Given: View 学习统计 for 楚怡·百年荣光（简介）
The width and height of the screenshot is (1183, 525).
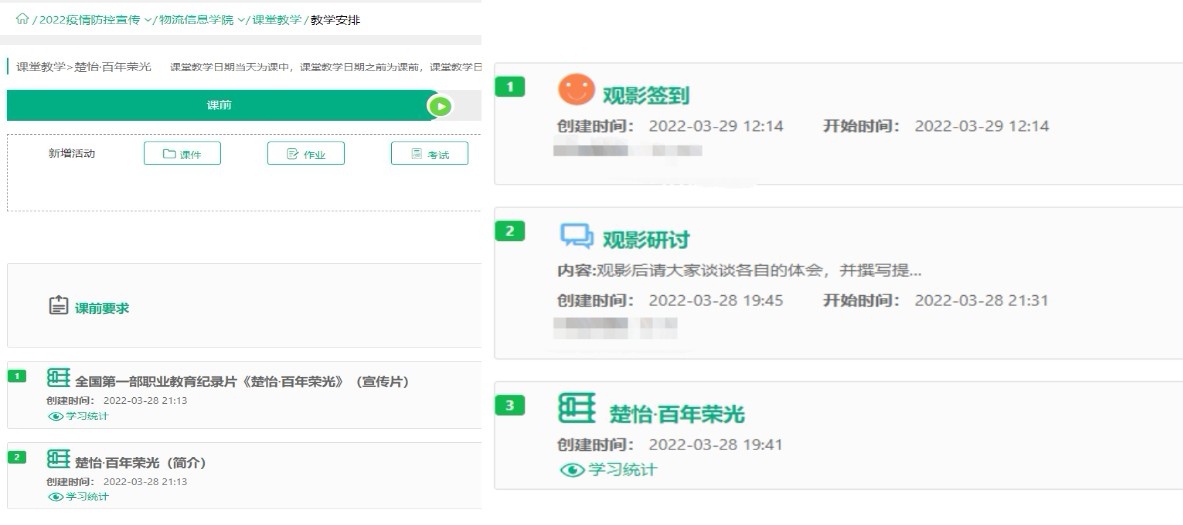Looking at the screenshot, I should pos(79,496).
